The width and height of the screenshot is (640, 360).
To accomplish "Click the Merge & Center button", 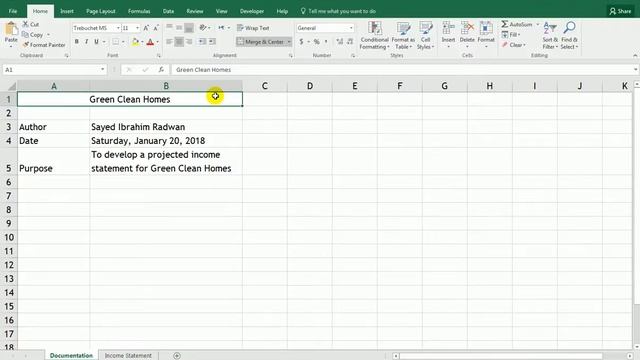I will pyautogui.click(x=260, y=42).
